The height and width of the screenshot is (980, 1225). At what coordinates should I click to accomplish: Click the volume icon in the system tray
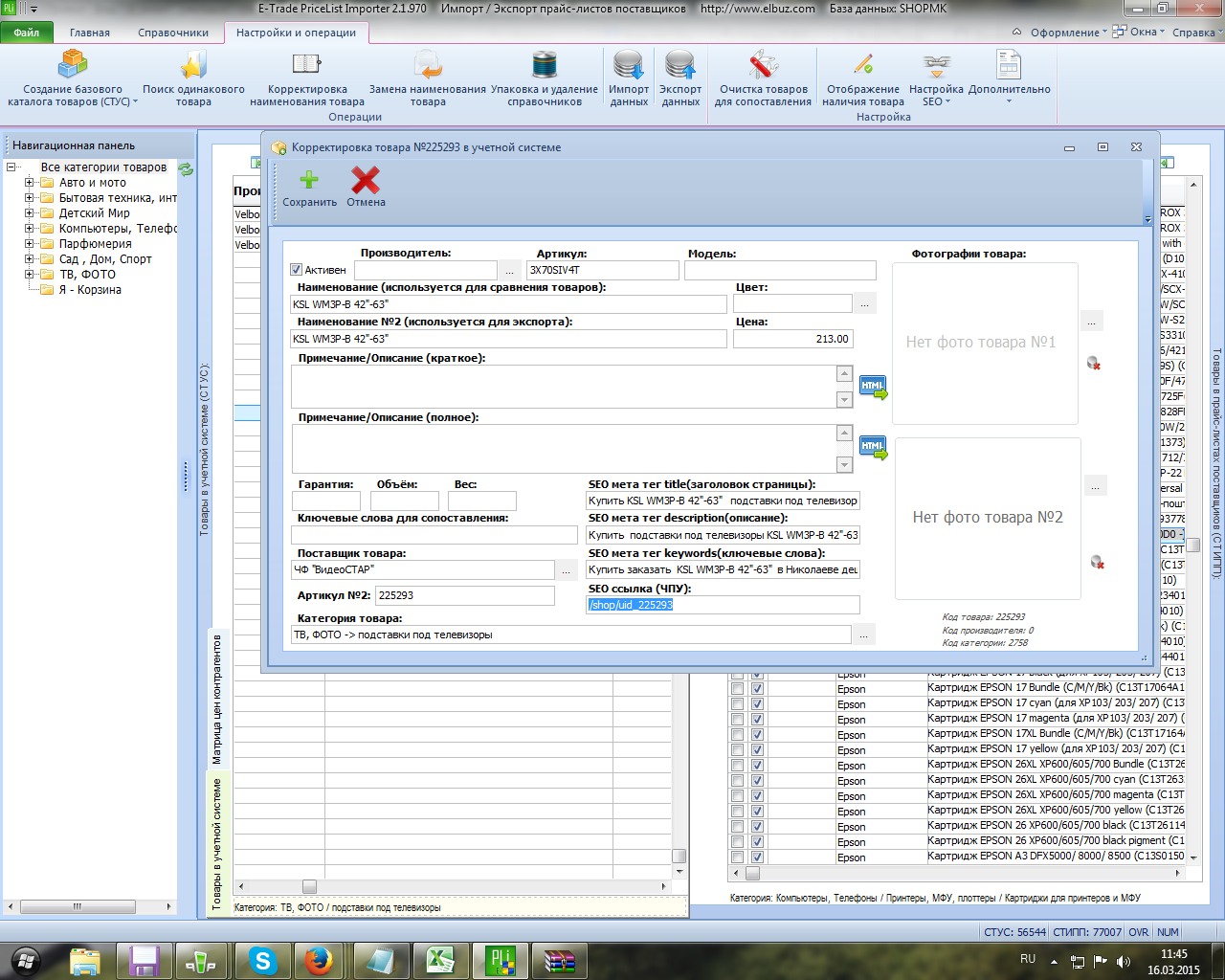click(x=1123, y=962)
